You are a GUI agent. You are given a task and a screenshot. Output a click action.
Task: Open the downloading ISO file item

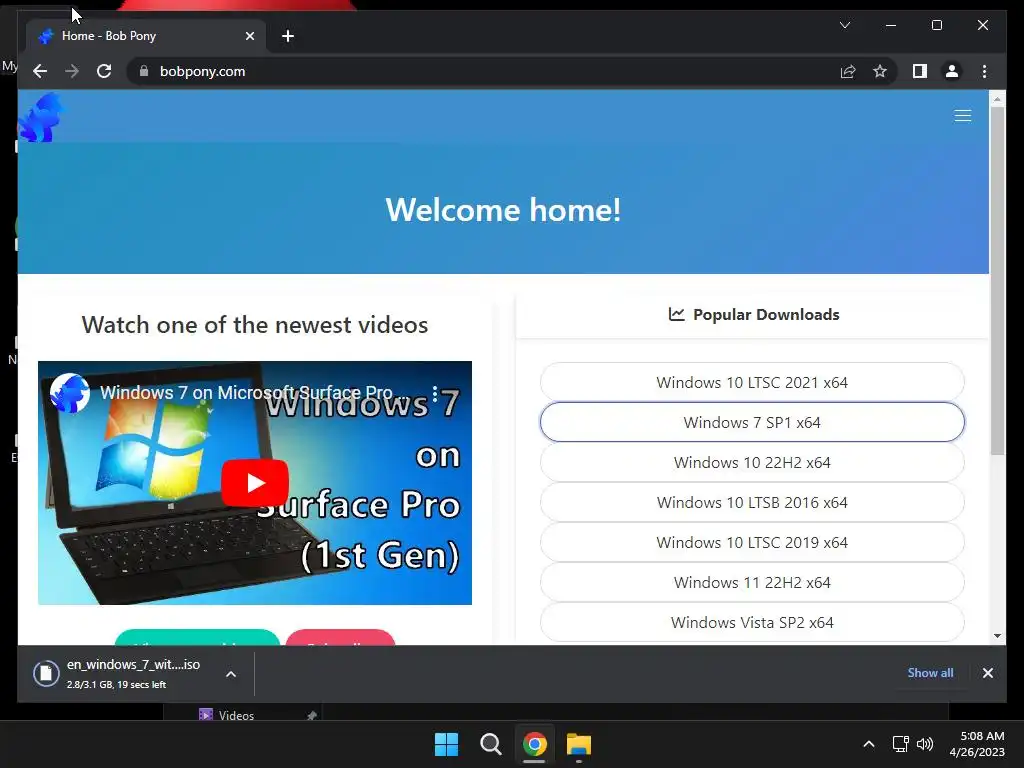(x=133, y=673)
